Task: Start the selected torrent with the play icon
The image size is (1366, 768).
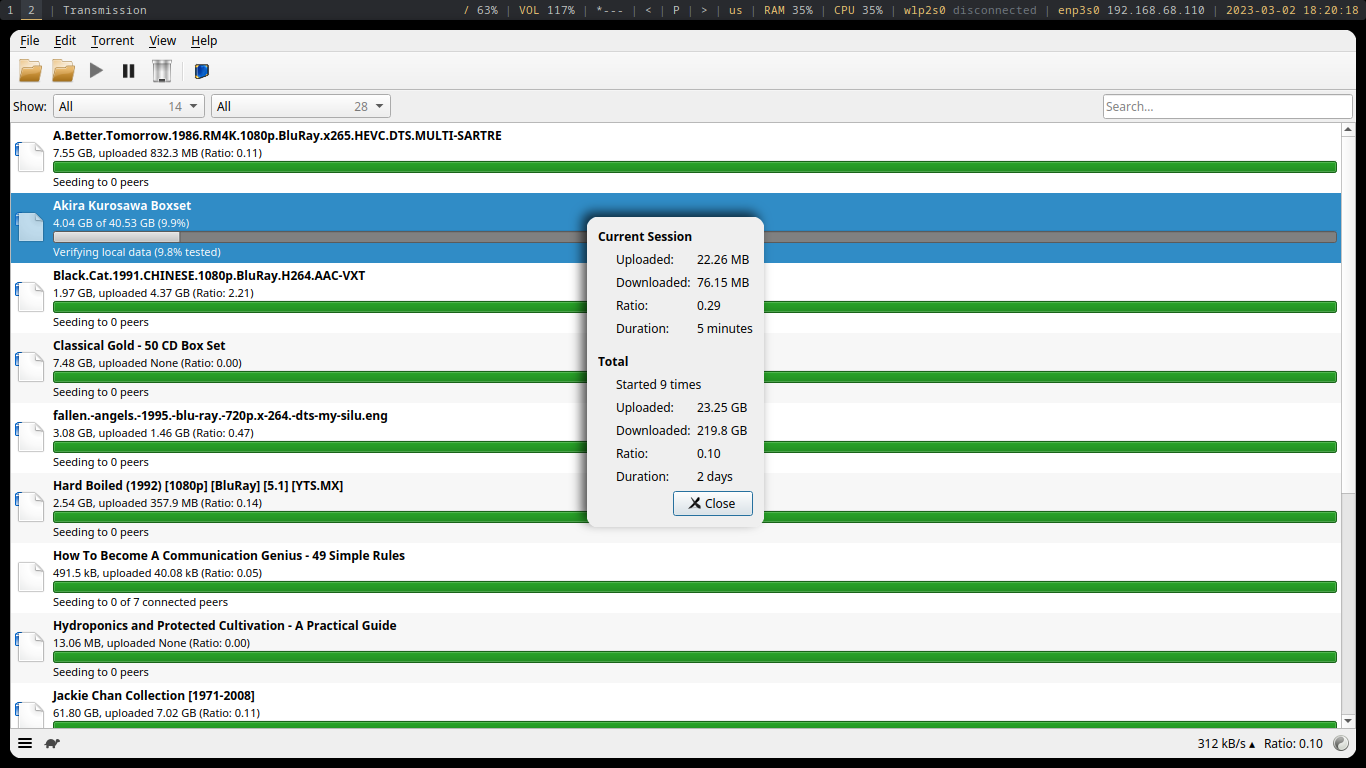Action: point(96,71)
